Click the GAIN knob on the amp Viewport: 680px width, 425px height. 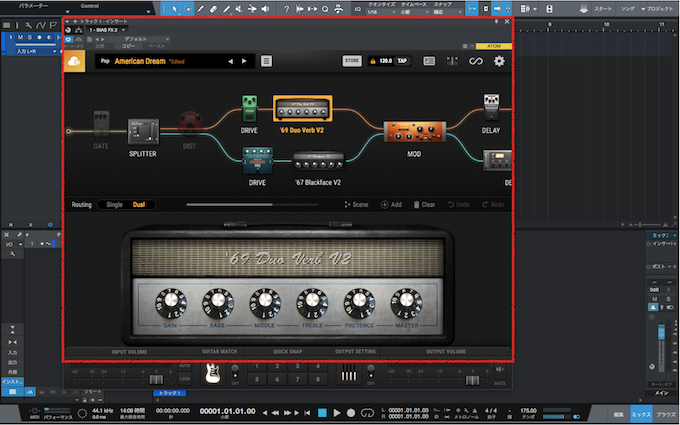pos(171,303)
